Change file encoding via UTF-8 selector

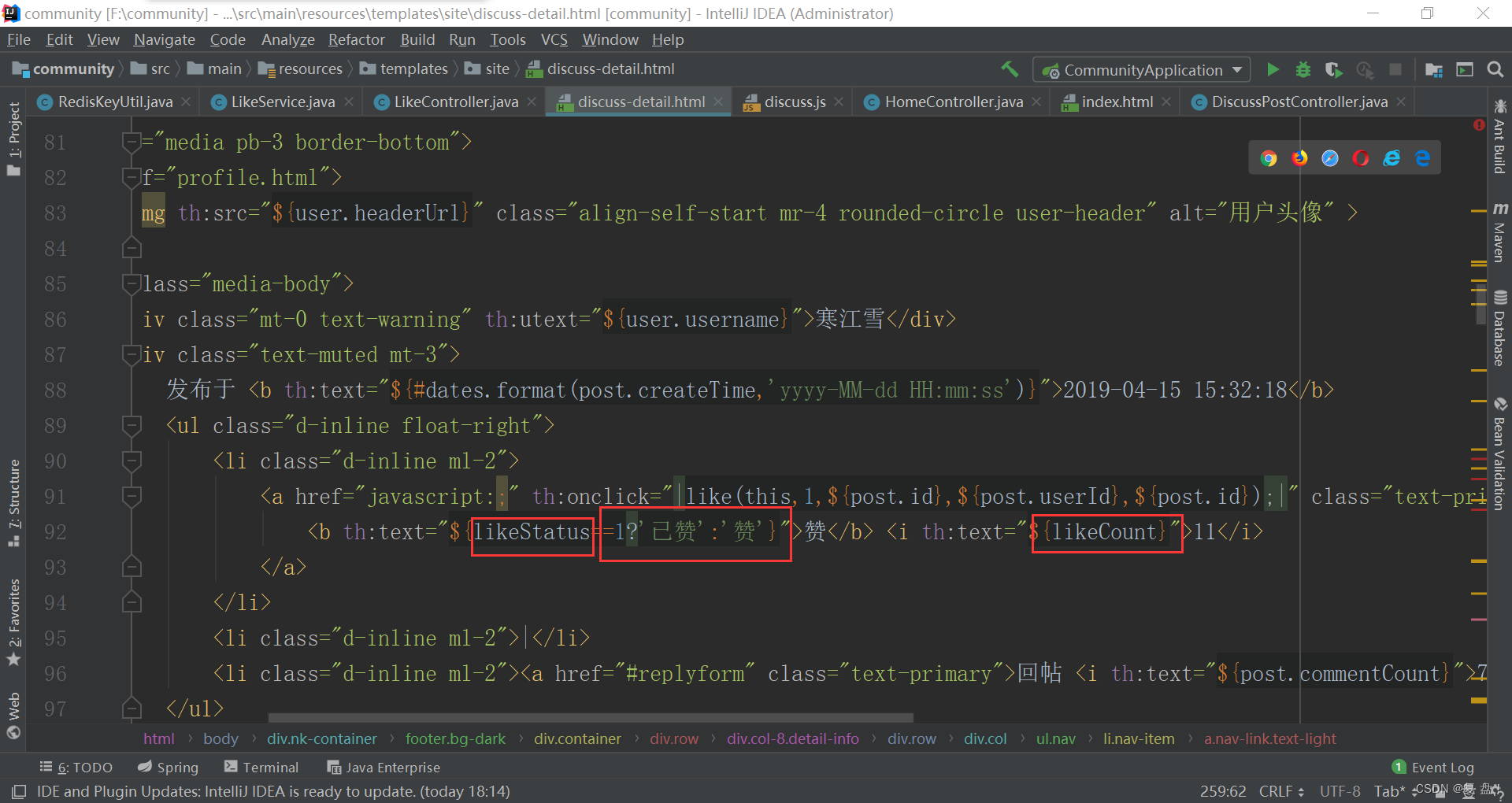pyautogui.click(x=1340, y=791)
